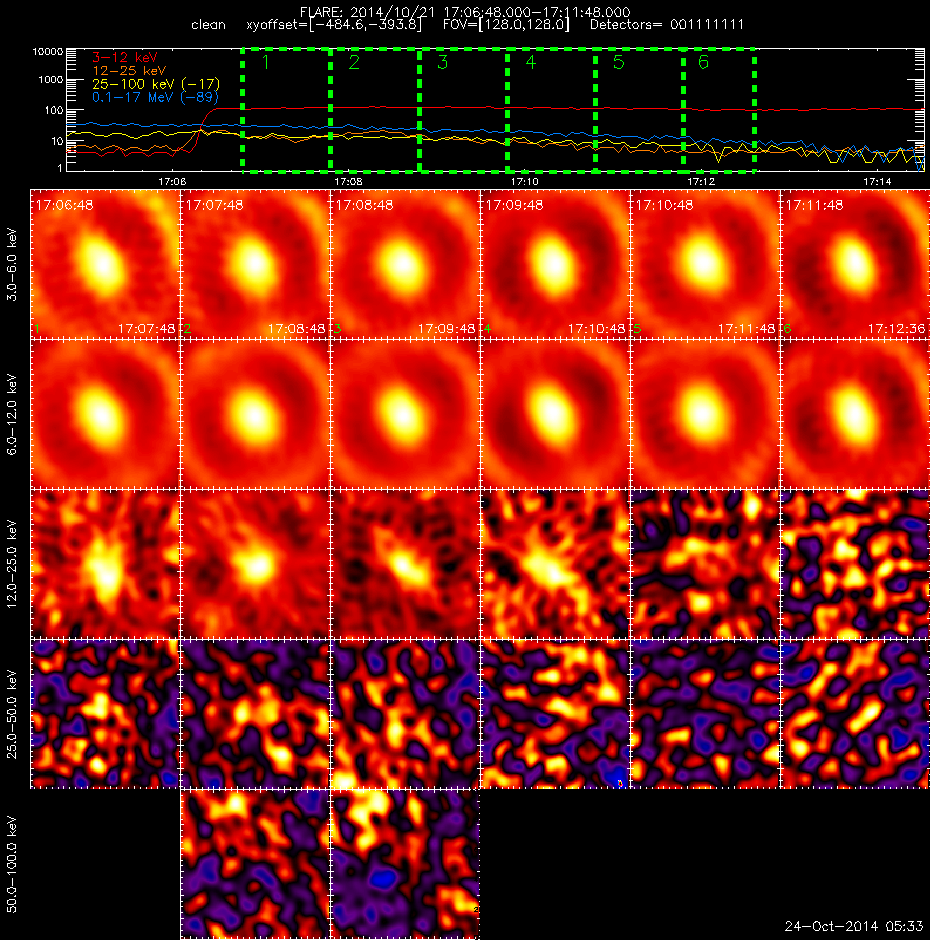The width and height of the screenshot is (930, 940).
Task: Select the second-column 12.0-25.0 keV image
Action: pos(255,564)
